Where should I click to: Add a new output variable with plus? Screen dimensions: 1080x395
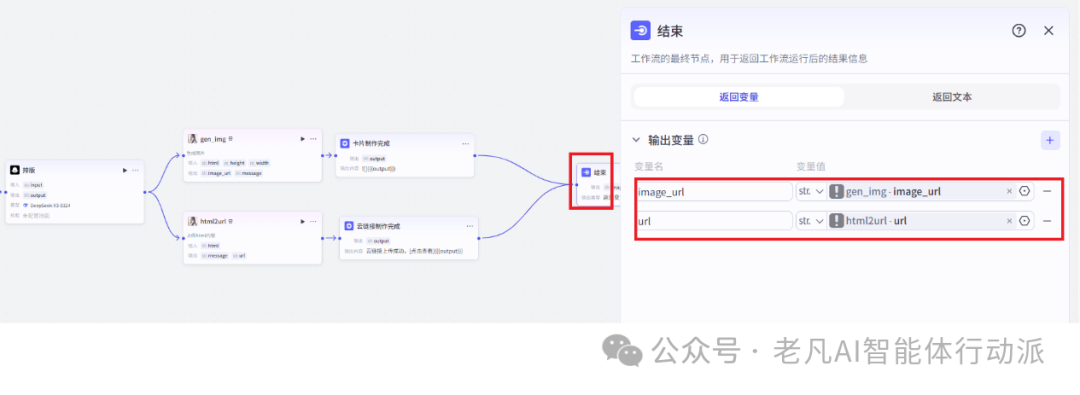click(1050, 140)
